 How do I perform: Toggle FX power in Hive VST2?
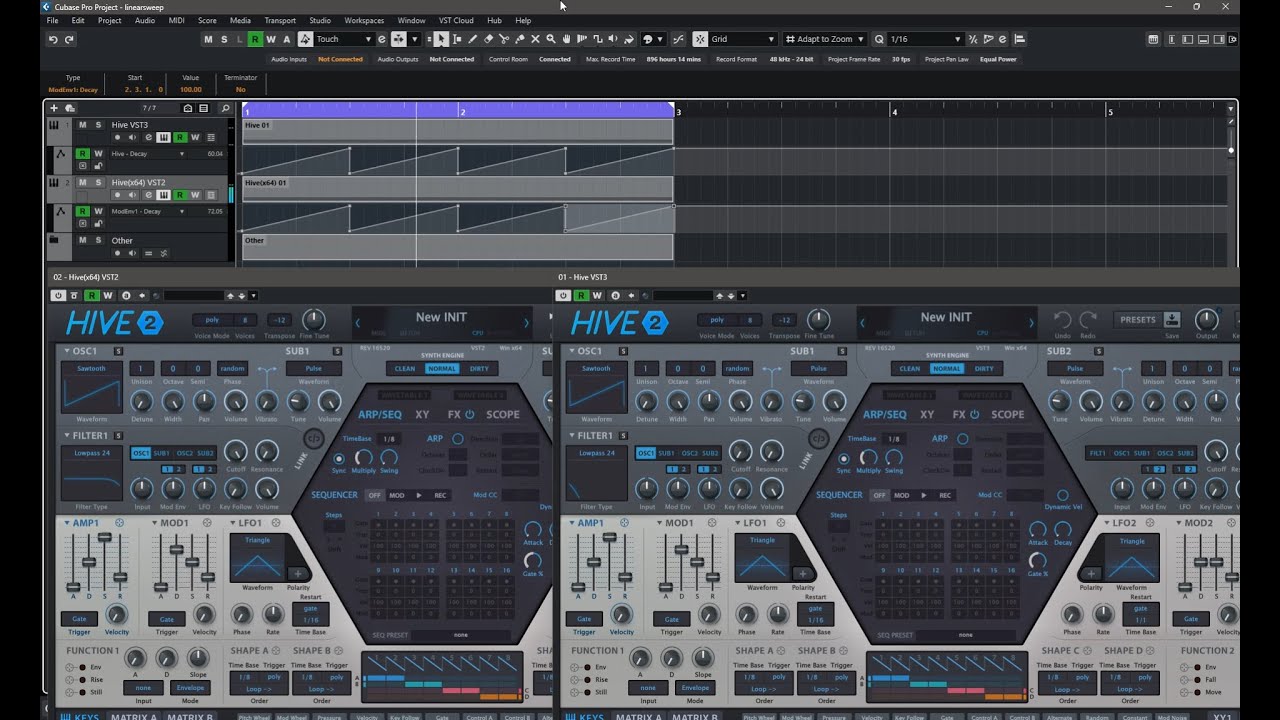point(469,414)
